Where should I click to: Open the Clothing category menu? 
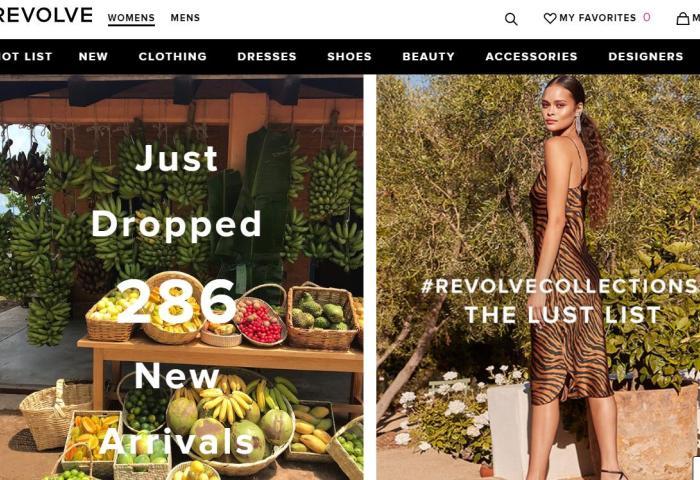click(x=173, y=56)
